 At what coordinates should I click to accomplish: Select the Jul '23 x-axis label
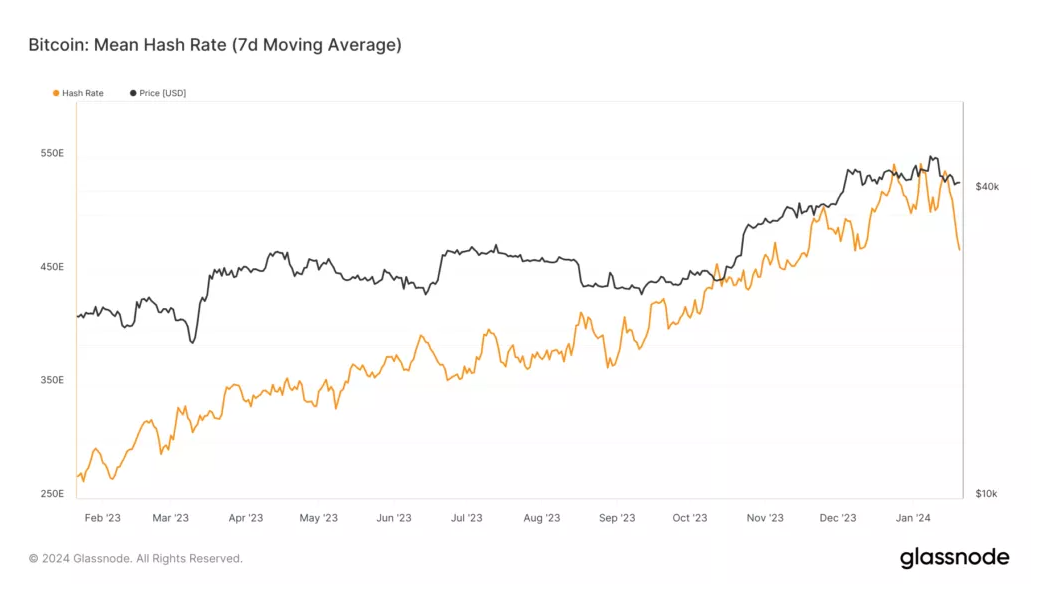coord(466,518)
